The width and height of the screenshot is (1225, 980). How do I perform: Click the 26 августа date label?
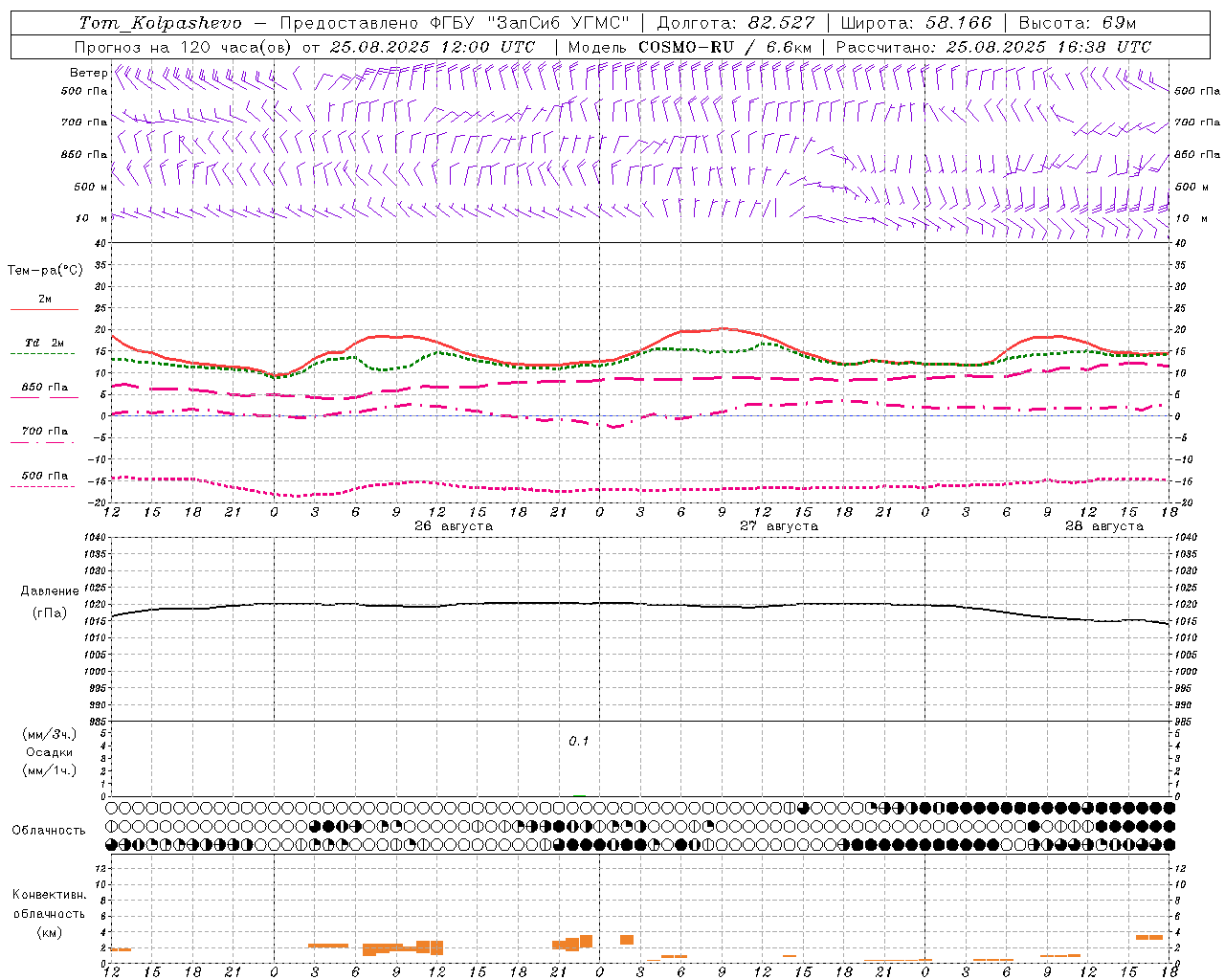[454, 526]
